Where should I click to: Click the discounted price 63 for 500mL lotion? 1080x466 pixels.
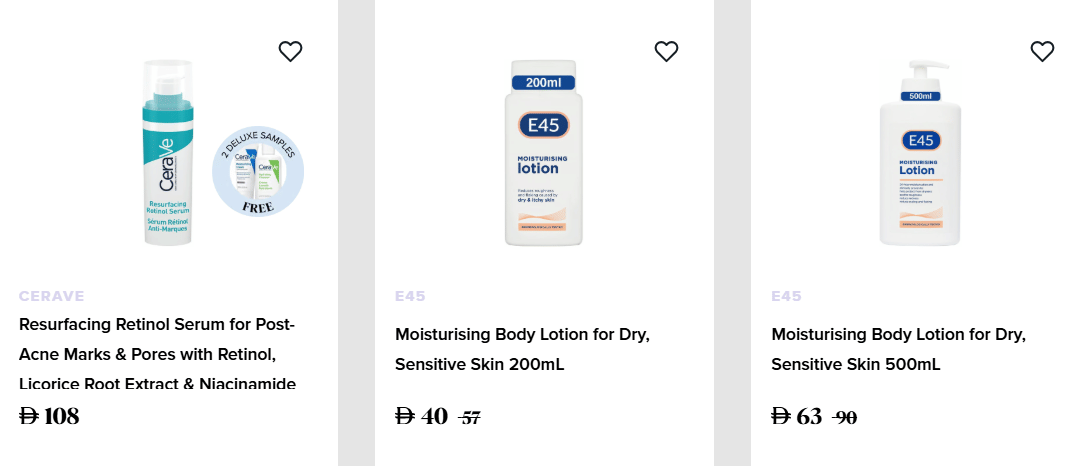[797, 416]
